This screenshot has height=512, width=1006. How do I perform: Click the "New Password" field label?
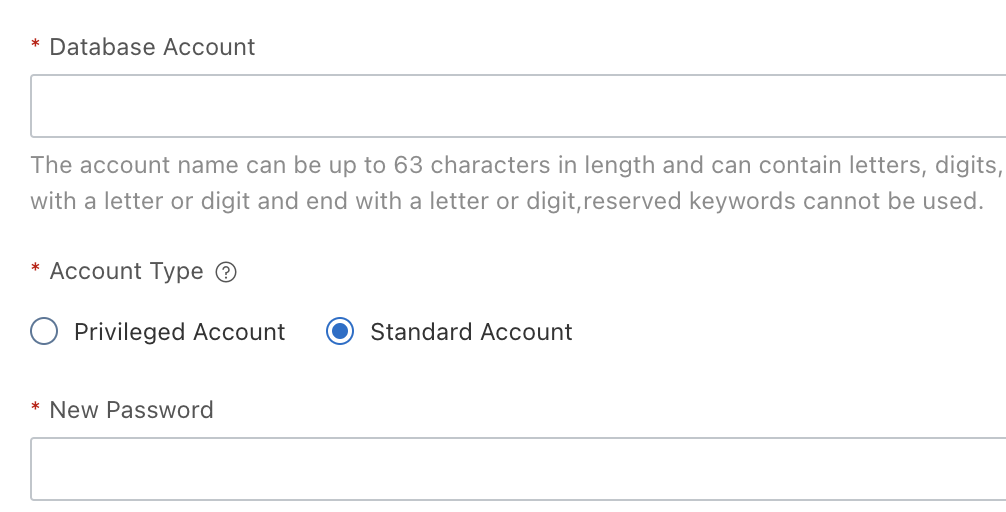click(131, 410)
